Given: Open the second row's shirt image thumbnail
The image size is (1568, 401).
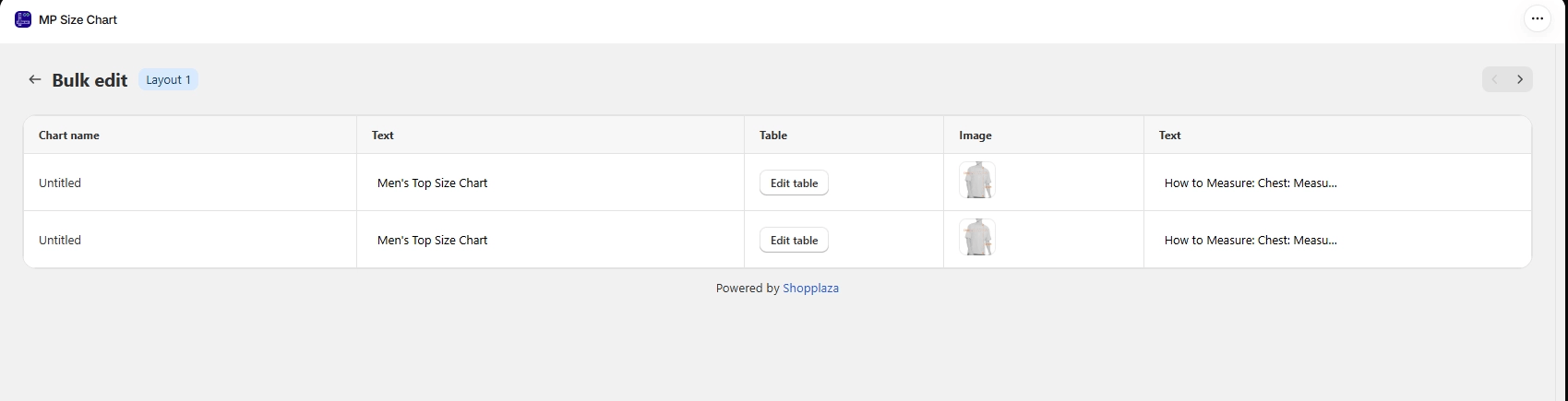Looking at the screenshot, I should (976, 238).
